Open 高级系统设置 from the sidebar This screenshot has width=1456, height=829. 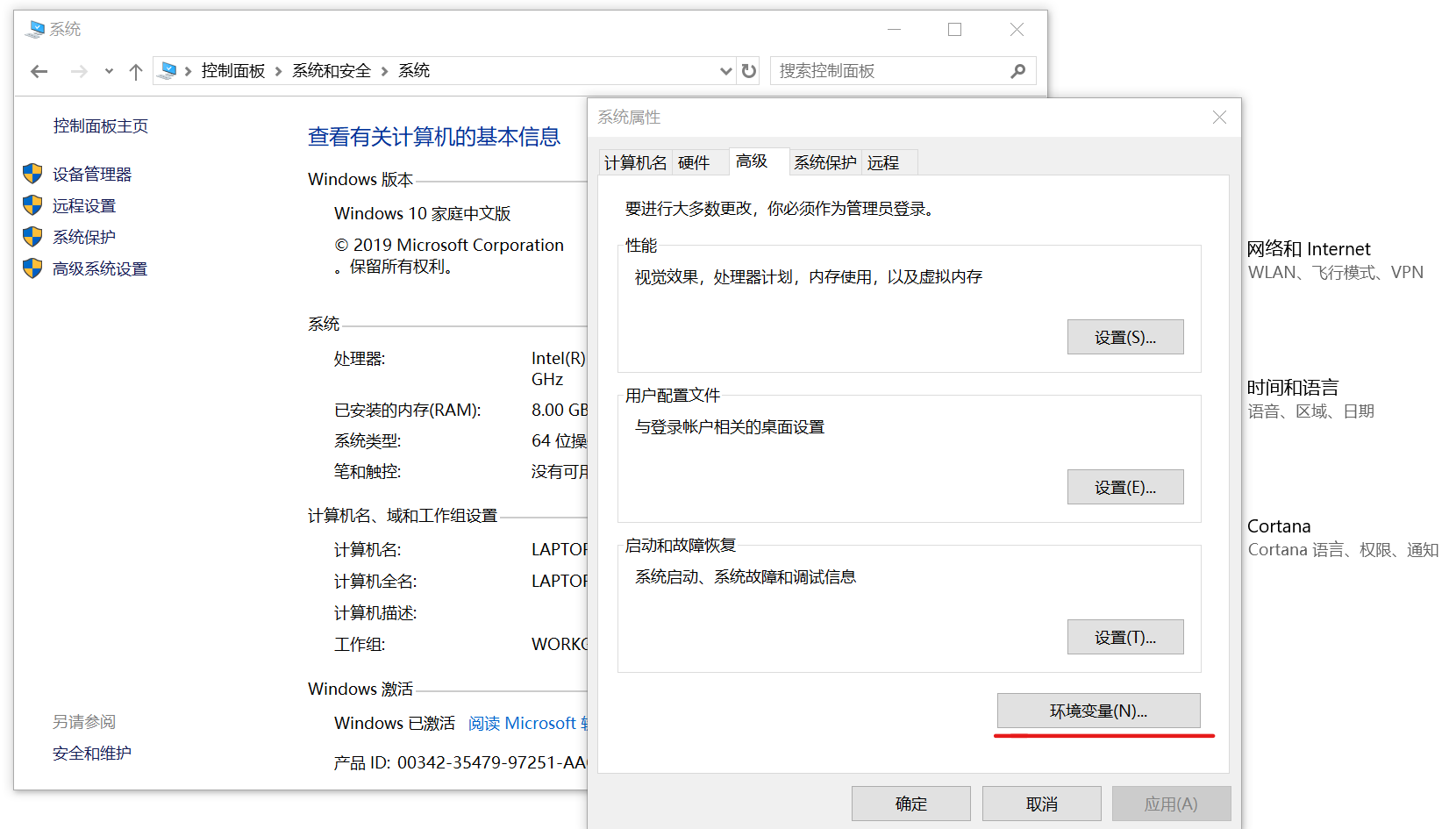coord(99,268)
